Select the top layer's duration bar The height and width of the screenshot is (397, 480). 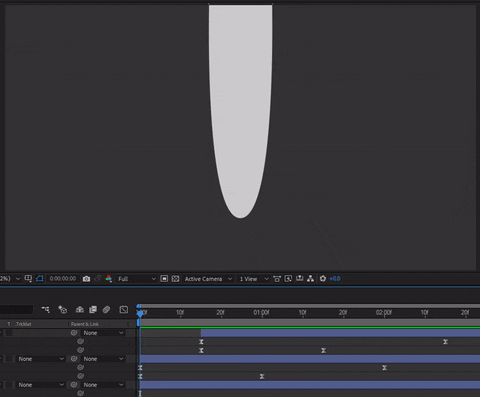pyautogui.click(x=340, y=333)
